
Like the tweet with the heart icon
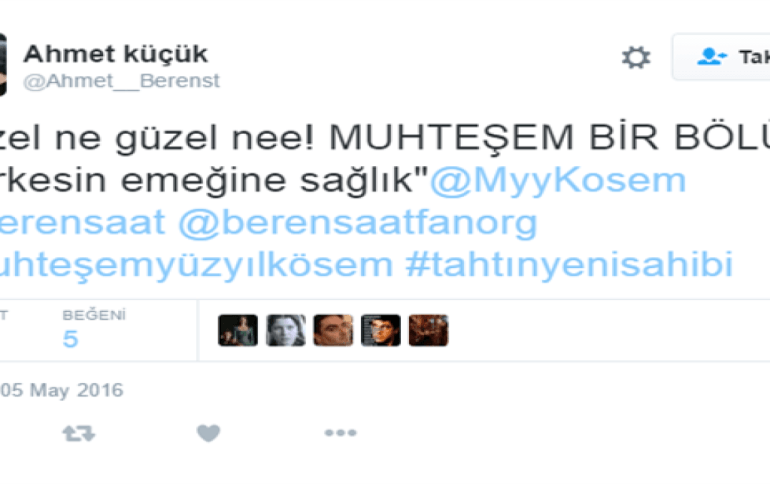208,432
